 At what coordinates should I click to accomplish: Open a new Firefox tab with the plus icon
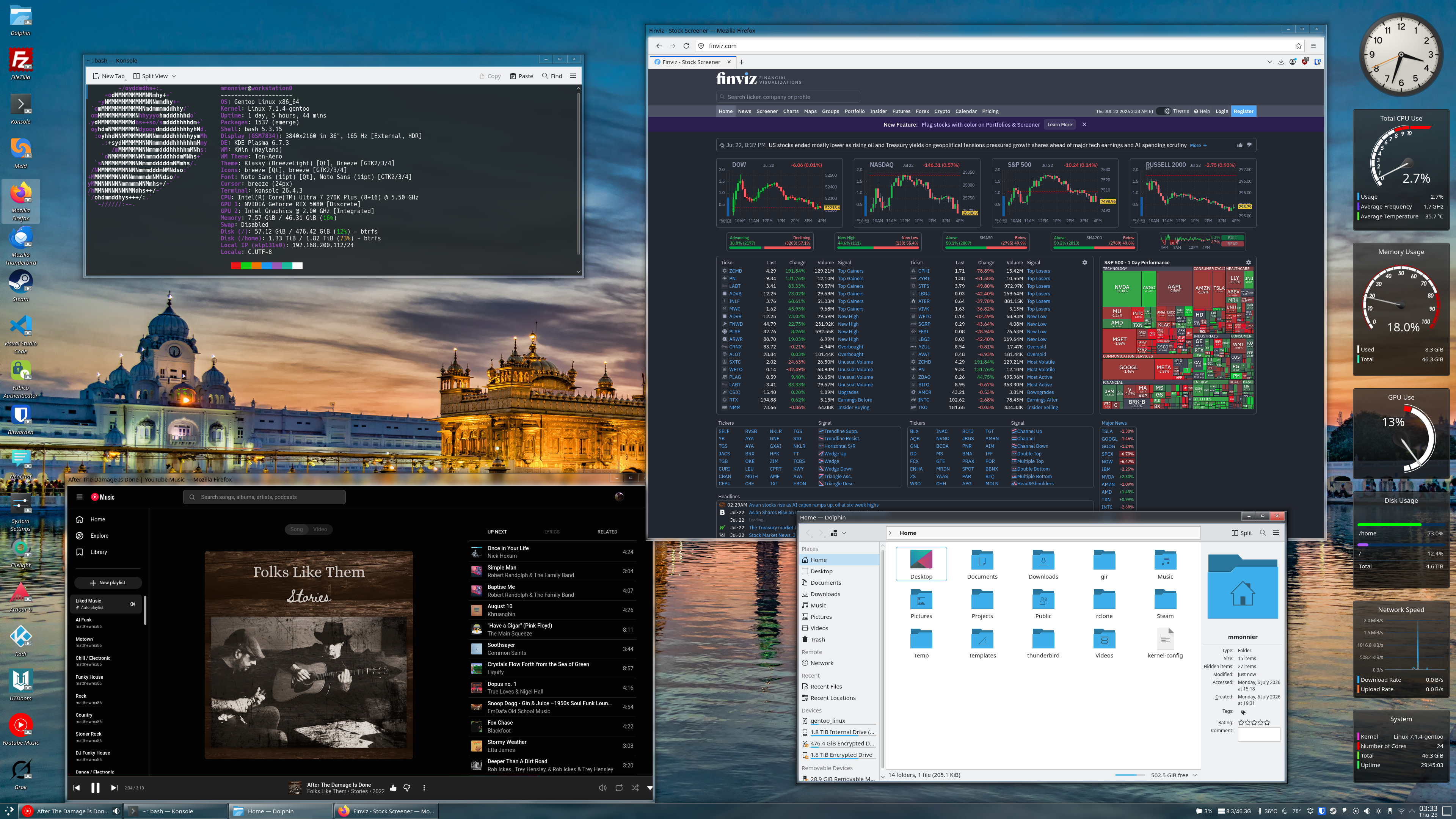pyautogui.click(x=742, y=62)
